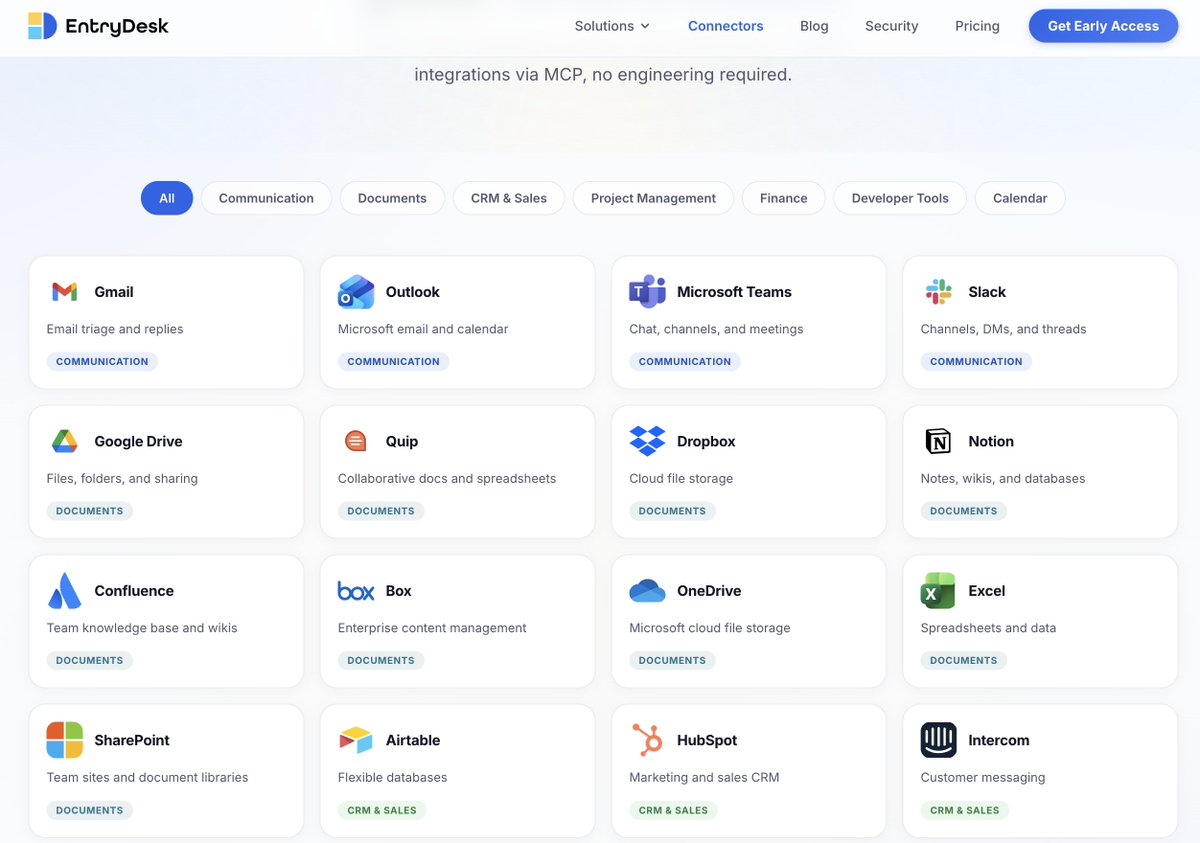
Task: Filter connectors by Calendar
Action: (1020, 198)
